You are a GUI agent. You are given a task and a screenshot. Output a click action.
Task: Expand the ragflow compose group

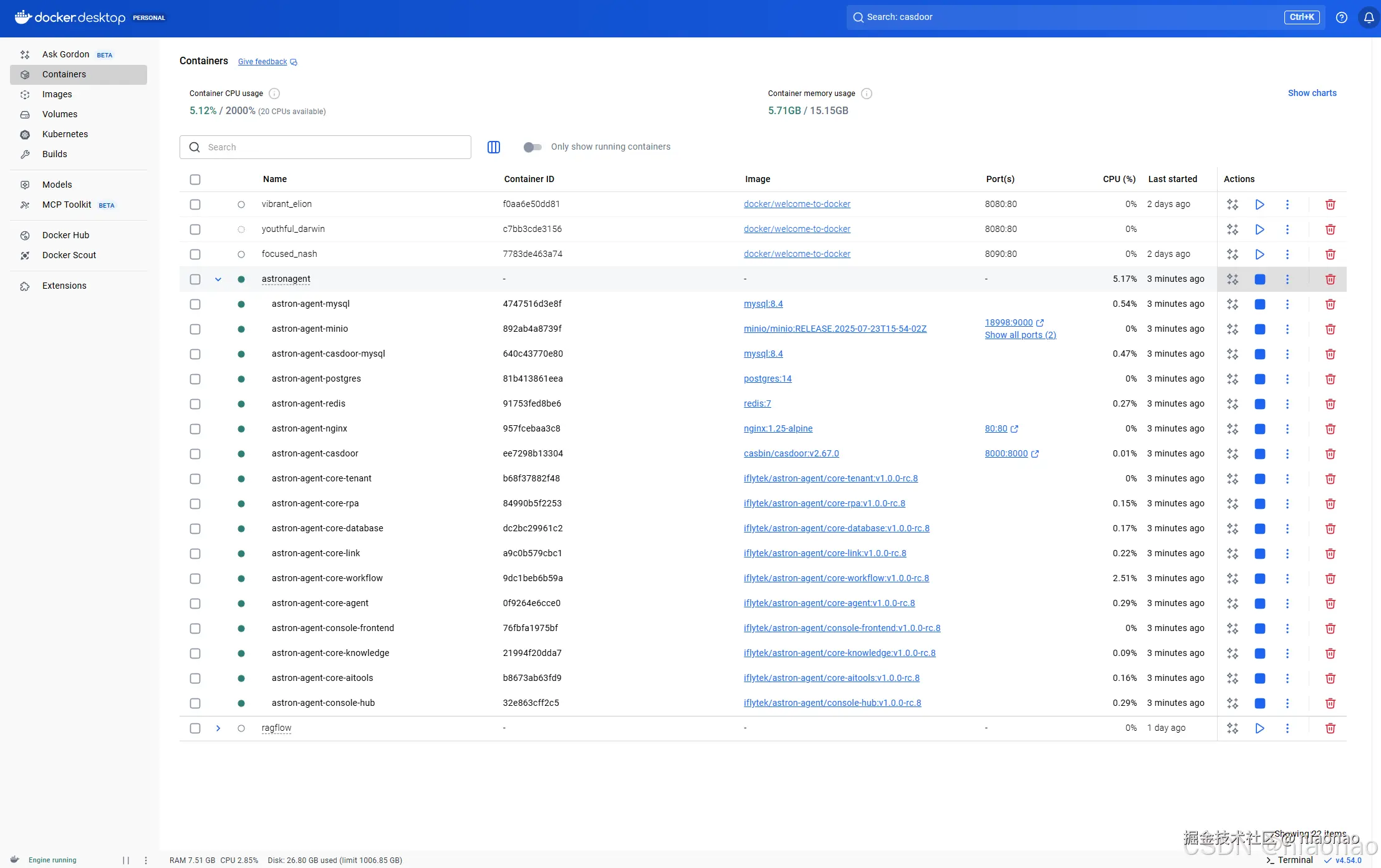pyautogui.click(x=218, y=728)
